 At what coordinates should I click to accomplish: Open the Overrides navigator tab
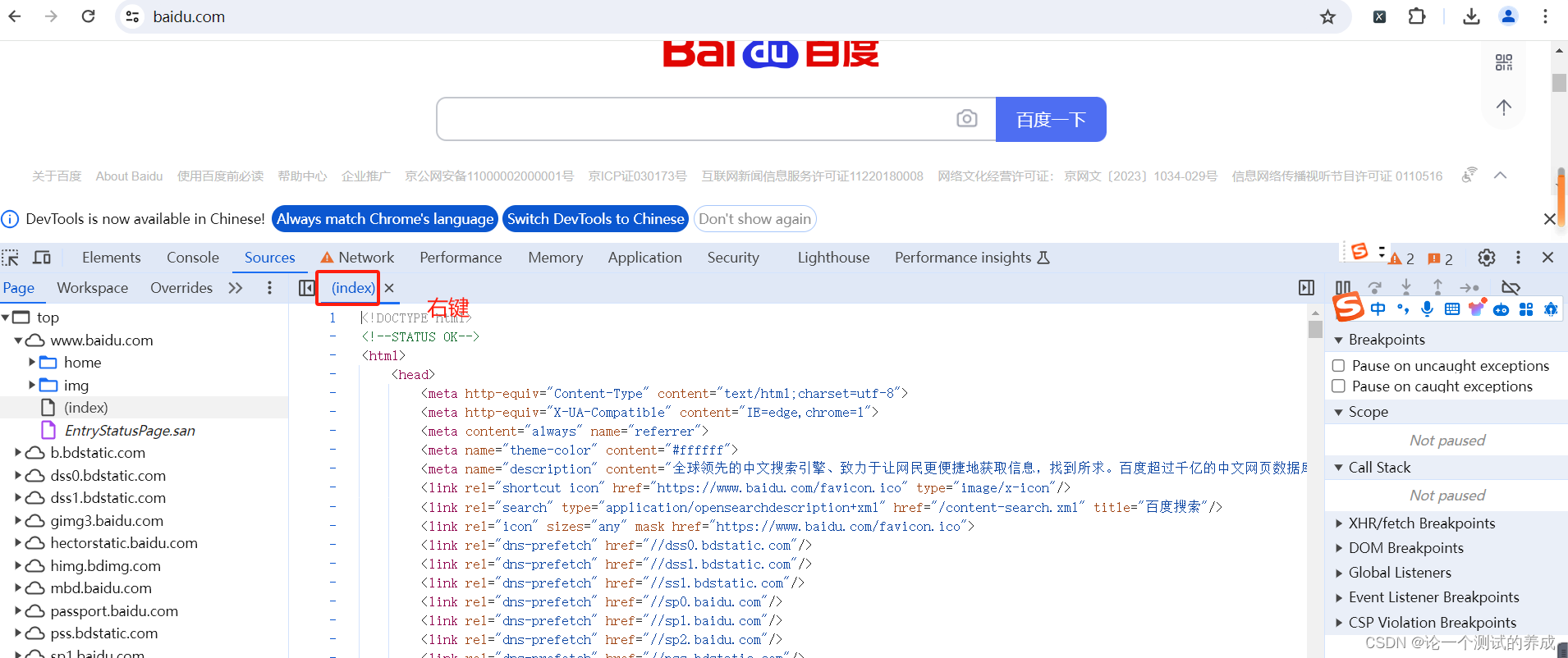click(x=181, y=288)
